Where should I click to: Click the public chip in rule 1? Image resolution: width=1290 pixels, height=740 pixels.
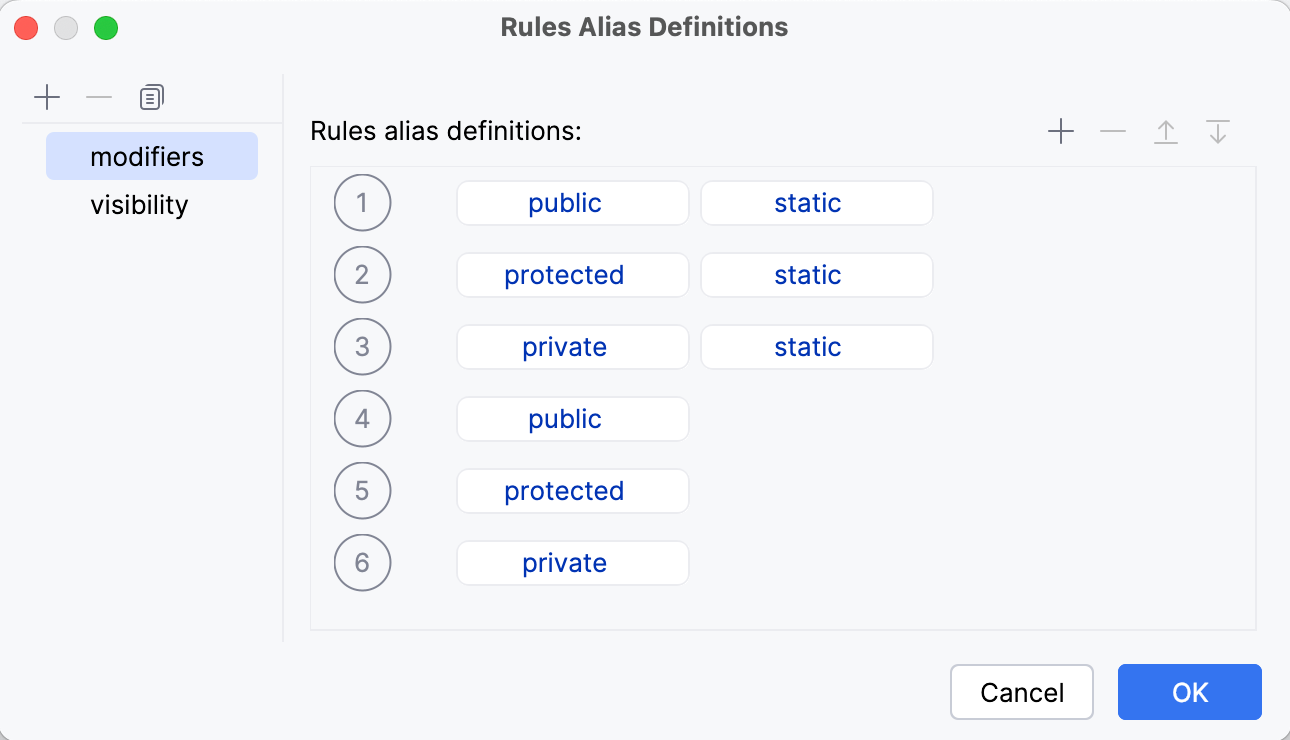click(x=572, y=202)
